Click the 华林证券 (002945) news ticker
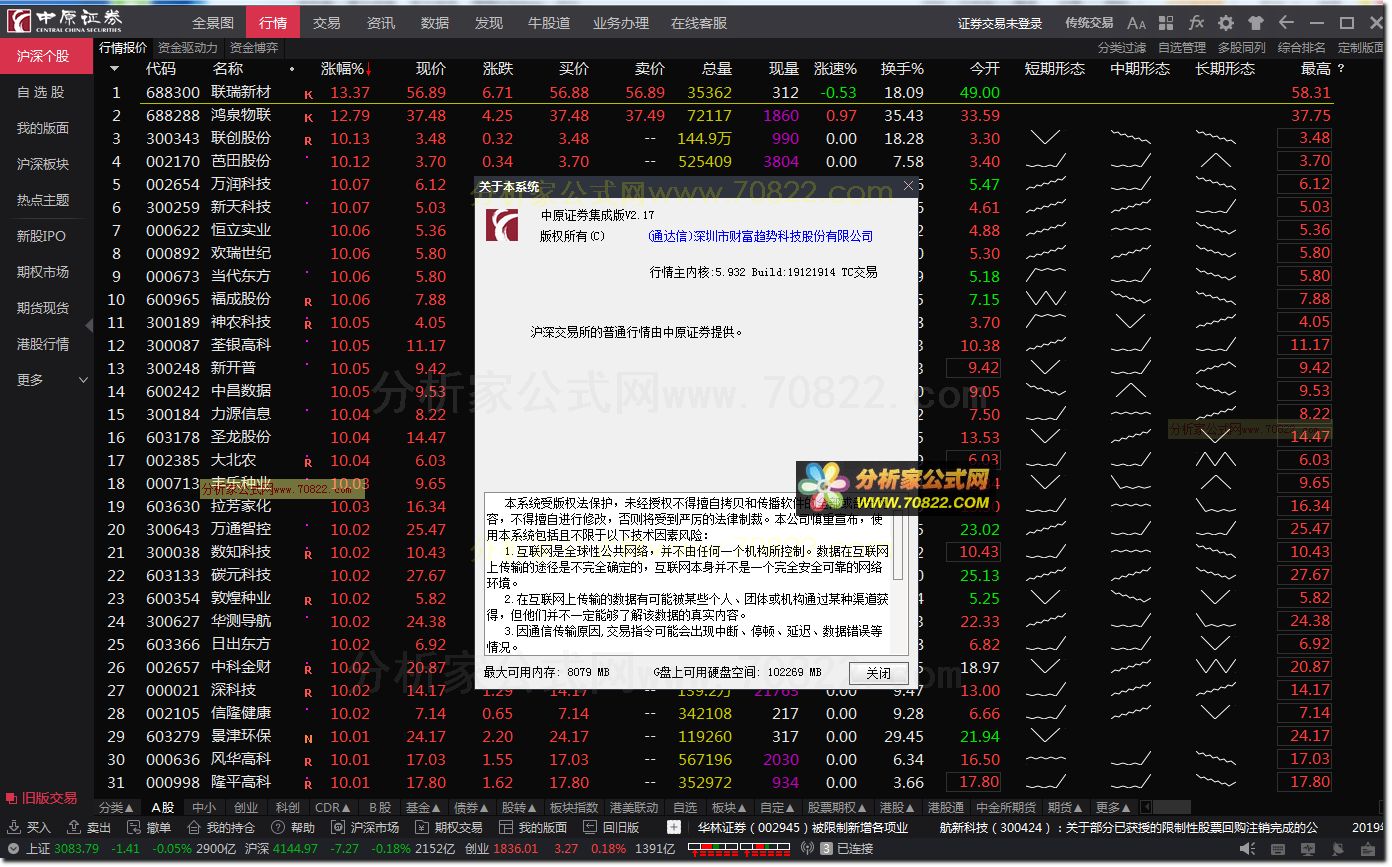1392x867 pixels. 803,827
